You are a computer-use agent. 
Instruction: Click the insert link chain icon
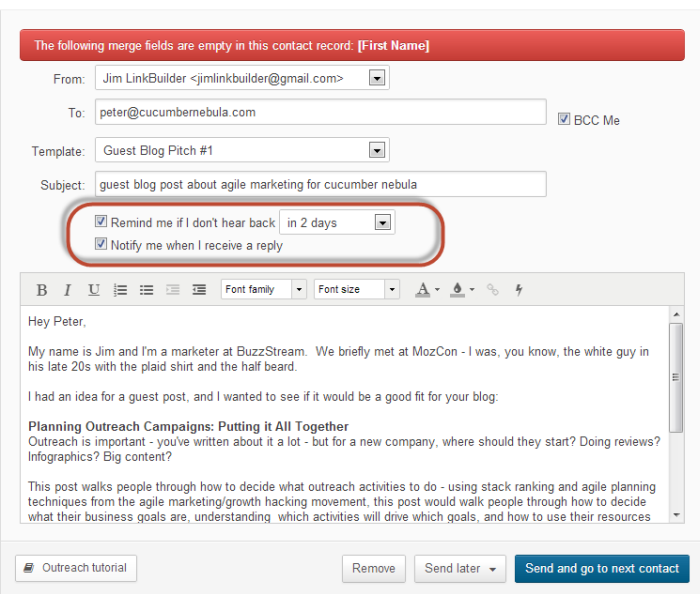click(492, 290)
